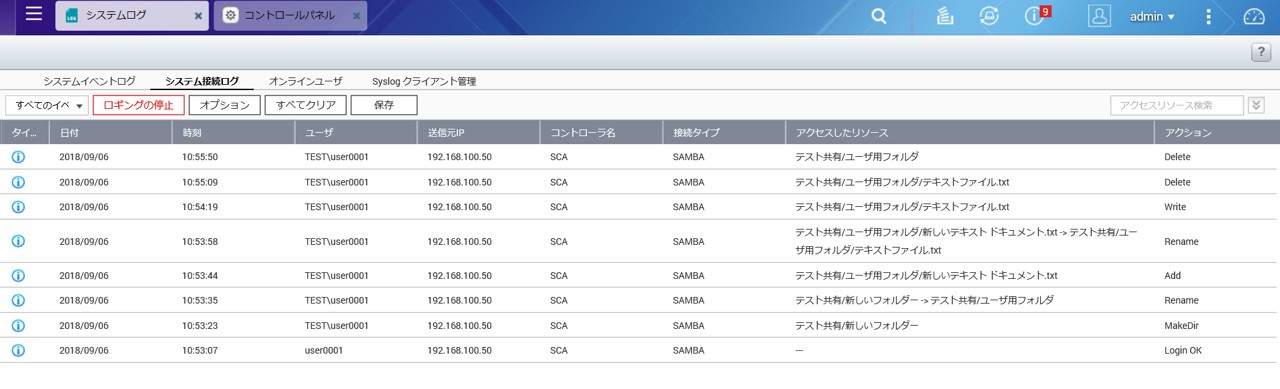Click the Rename cell in 10:53:35 row
This screenshot has width=1280, height=389.
coord(1181,300)
